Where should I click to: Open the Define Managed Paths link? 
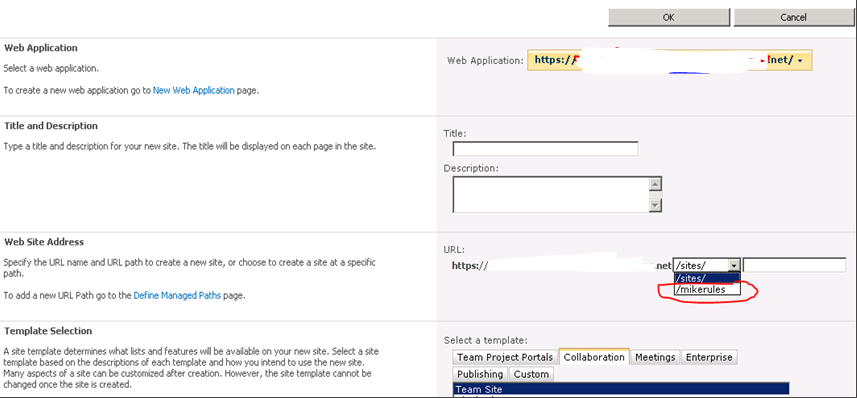(x=177, y=296)
